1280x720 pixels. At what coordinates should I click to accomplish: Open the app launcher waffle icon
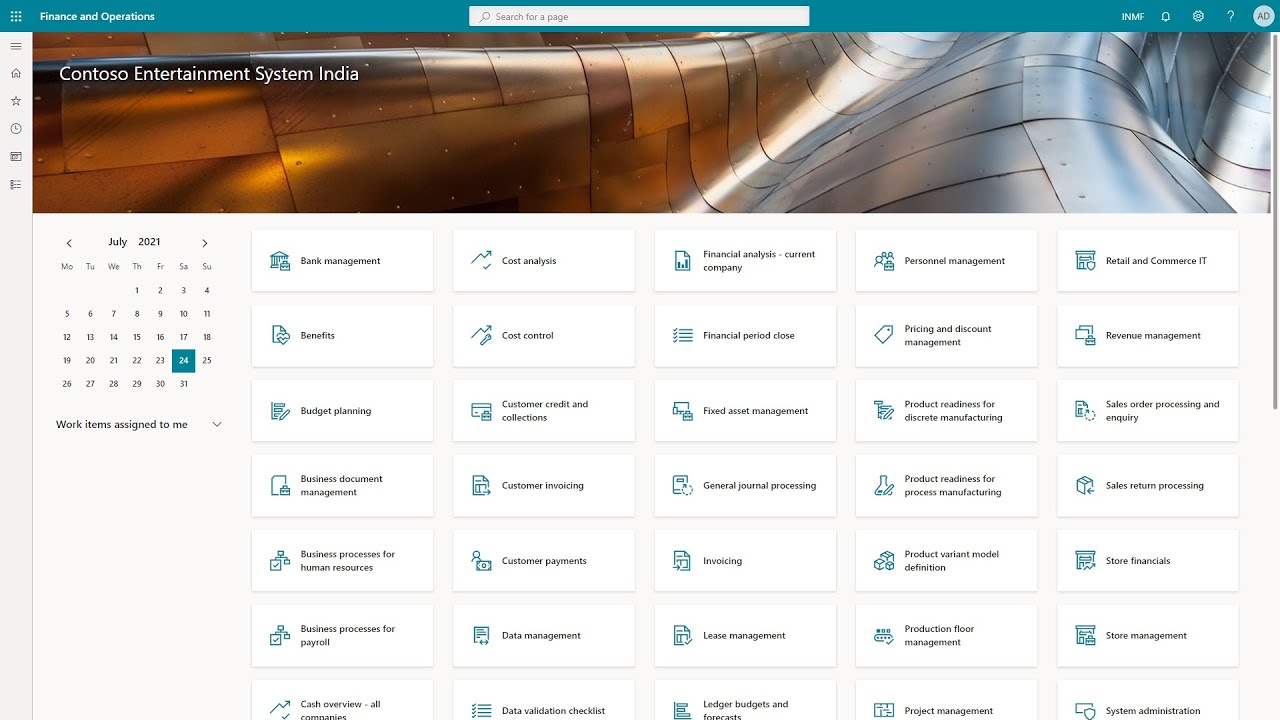coord(16,16)
